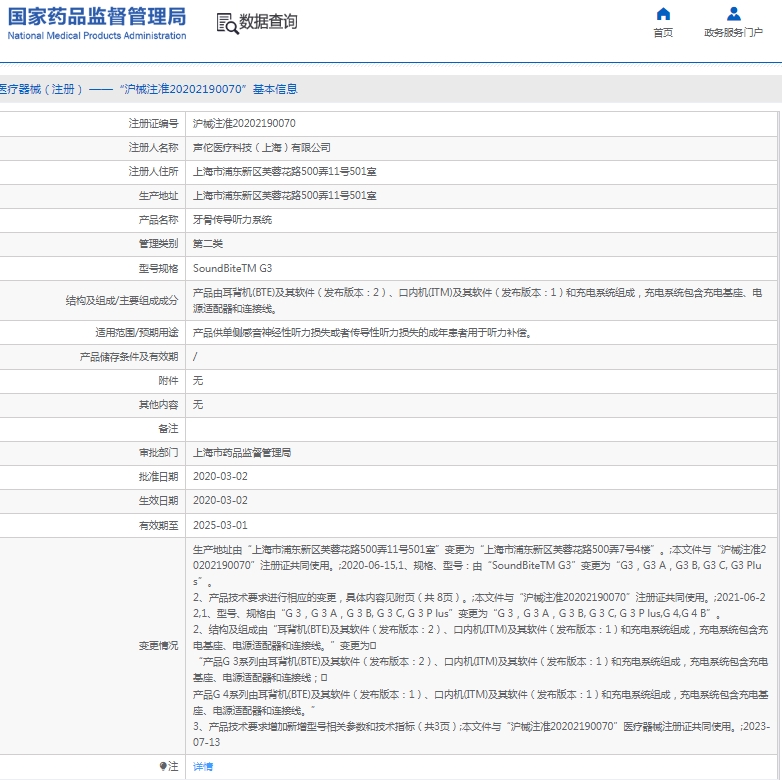Viewport: 782px width, 780px height.
Task: Select product name 牙骨传导听力系统
Action: (232, 219)
